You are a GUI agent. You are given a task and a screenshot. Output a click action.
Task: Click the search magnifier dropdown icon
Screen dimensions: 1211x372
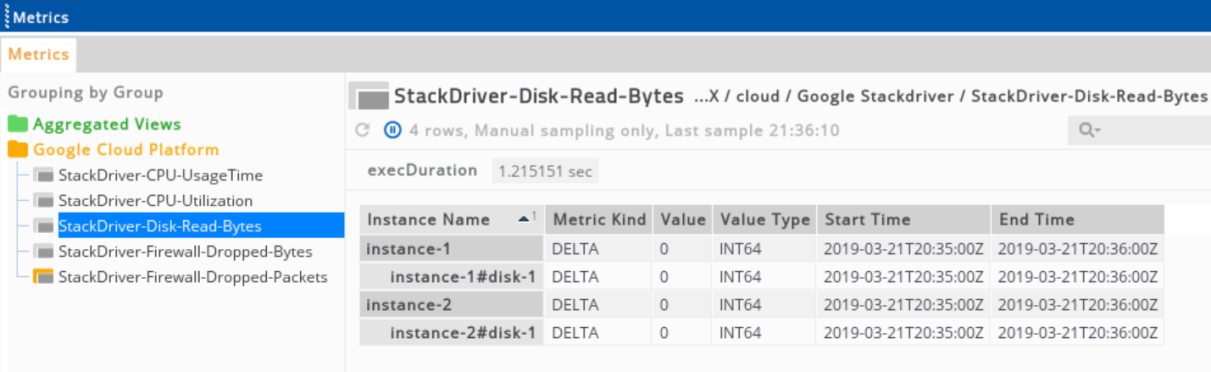point(1089,130)
